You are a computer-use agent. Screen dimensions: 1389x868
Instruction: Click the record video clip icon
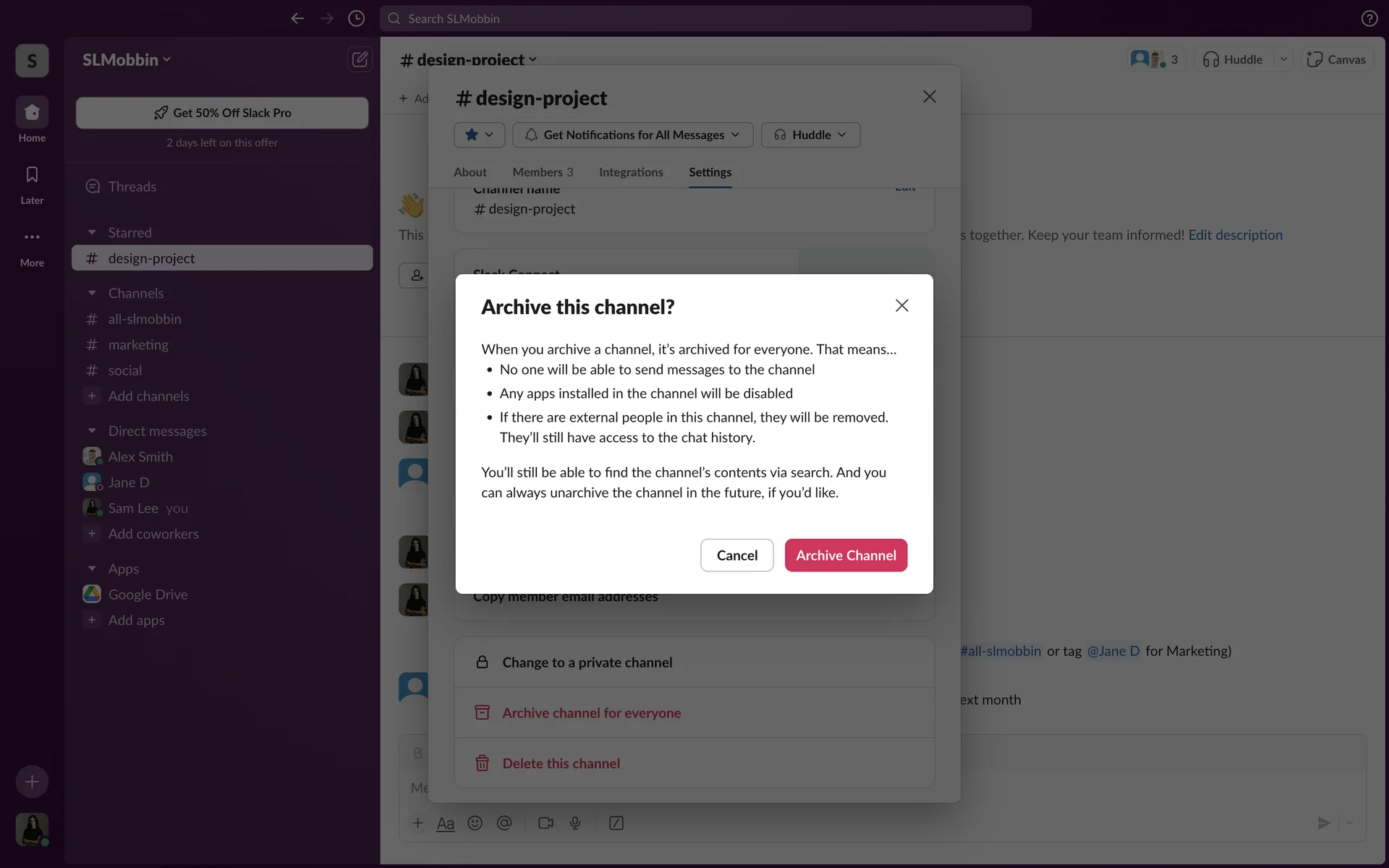[545, 823]
